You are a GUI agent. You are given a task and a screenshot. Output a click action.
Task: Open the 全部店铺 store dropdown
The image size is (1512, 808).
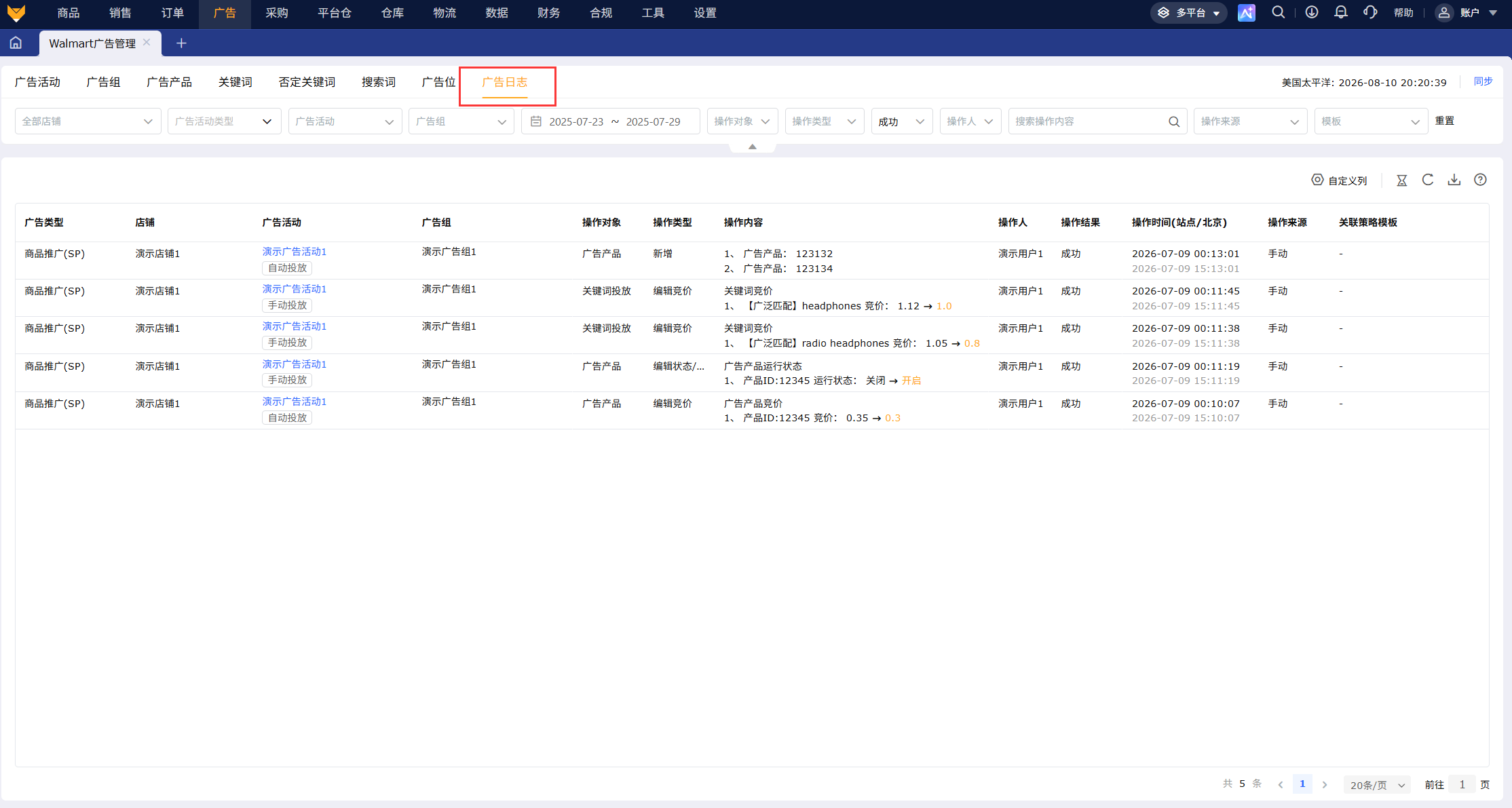point(88,121)
